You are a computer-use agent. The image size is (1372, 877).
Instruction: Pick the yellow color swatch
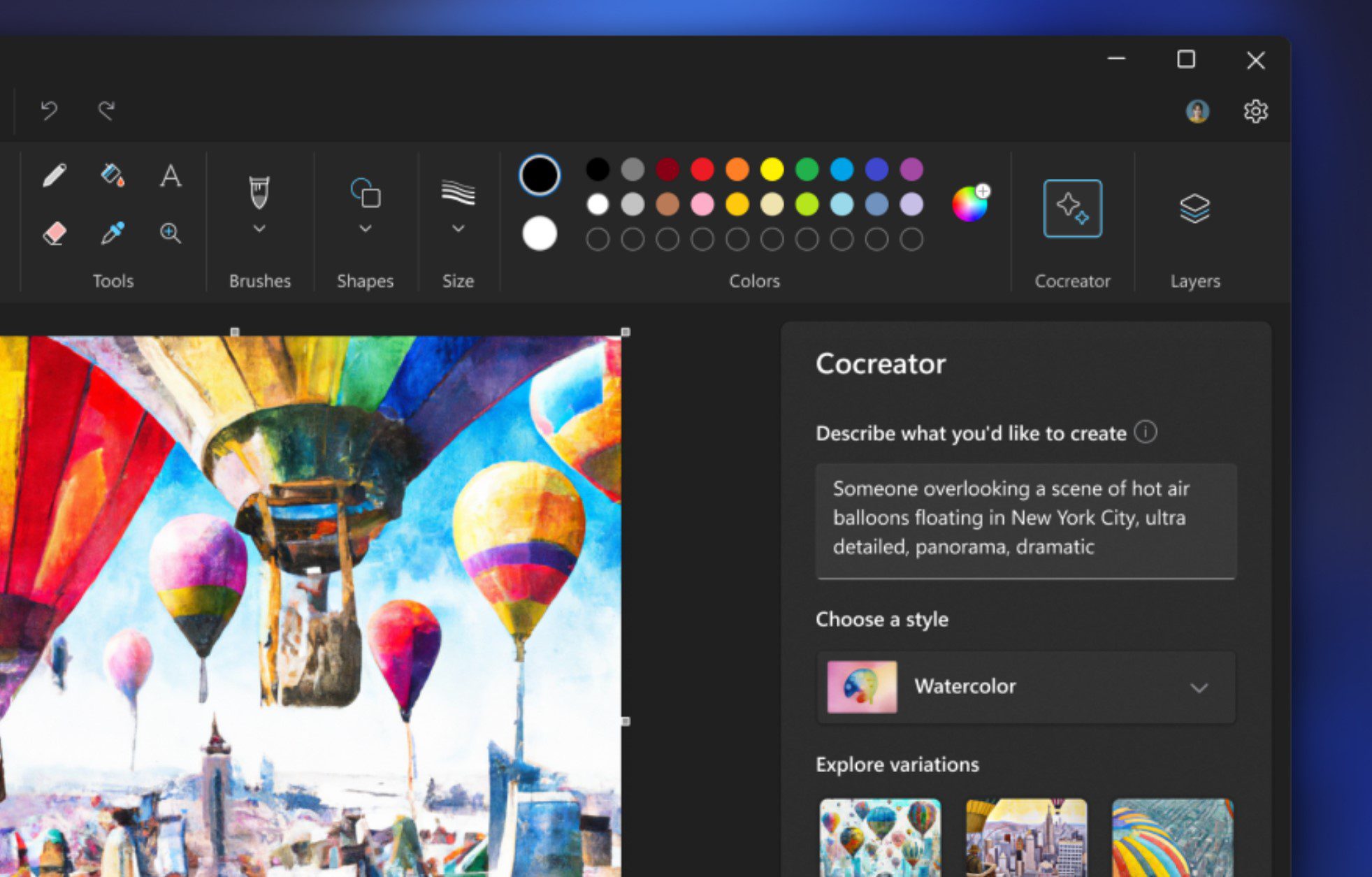click(x=772, y=169)
